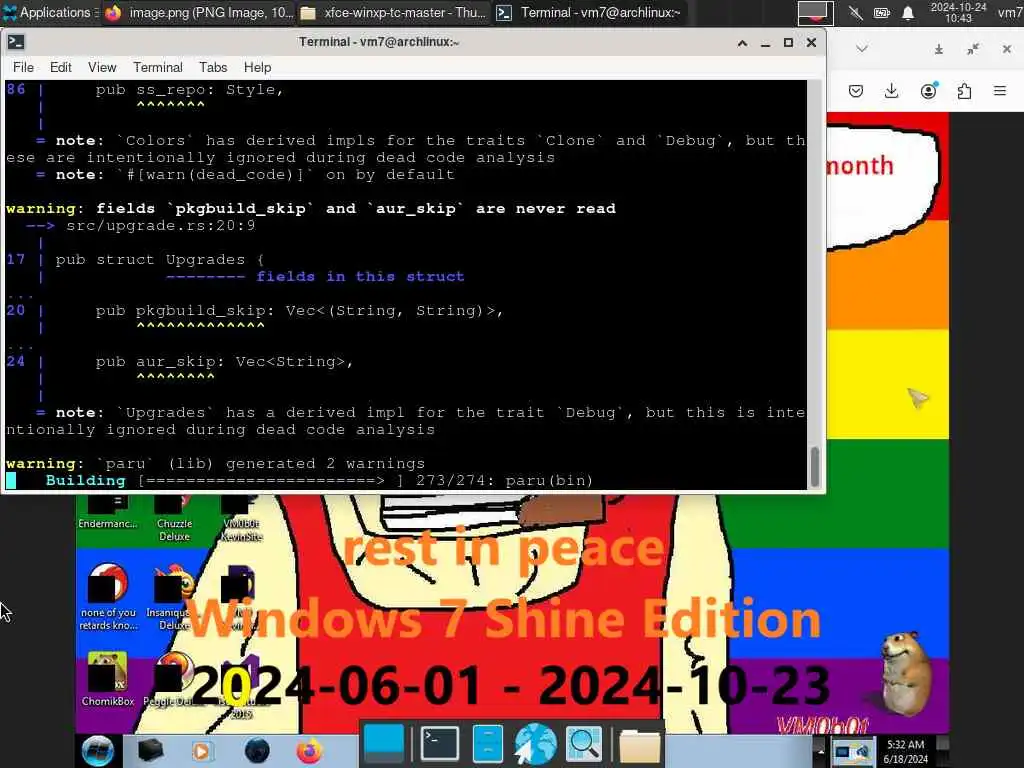The height and width of the screenshot is (768, 1024).
Task: Open the Terminal menu in menu bar
Action: pos(158,67)
